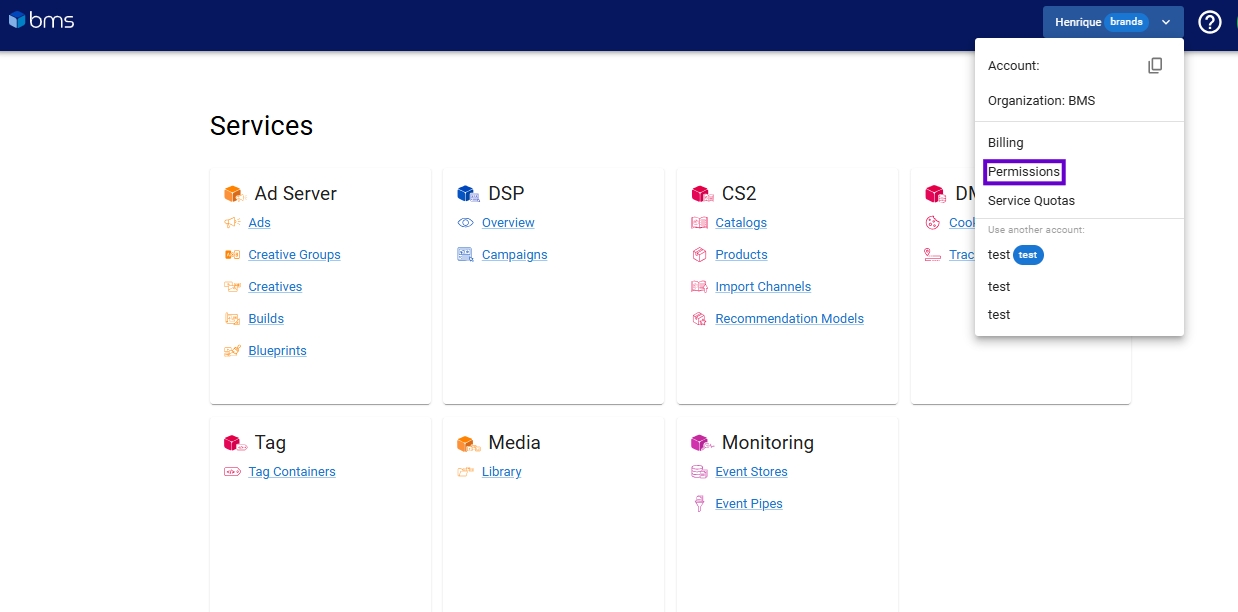The image size is (1238, 612).
Task: Open the Blueprints link
Action: [277, 351]
